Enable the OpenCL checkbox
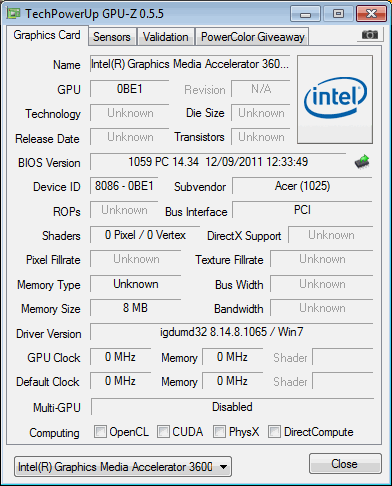Screen dimensions: 392x486 pos(100,431)
